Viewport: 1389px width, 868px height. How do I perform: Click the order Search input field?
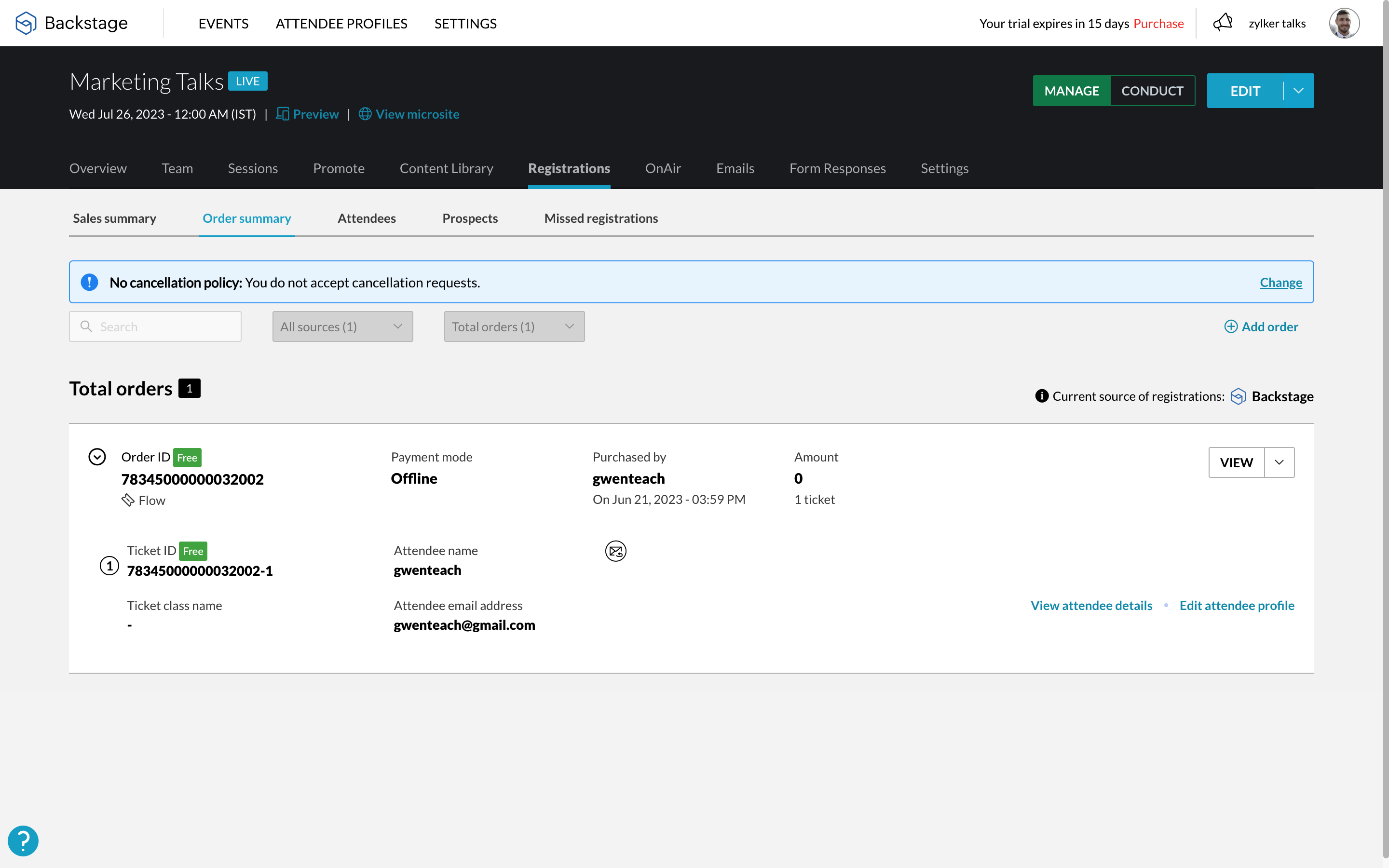pyautogui.click(x=166, y=326)
